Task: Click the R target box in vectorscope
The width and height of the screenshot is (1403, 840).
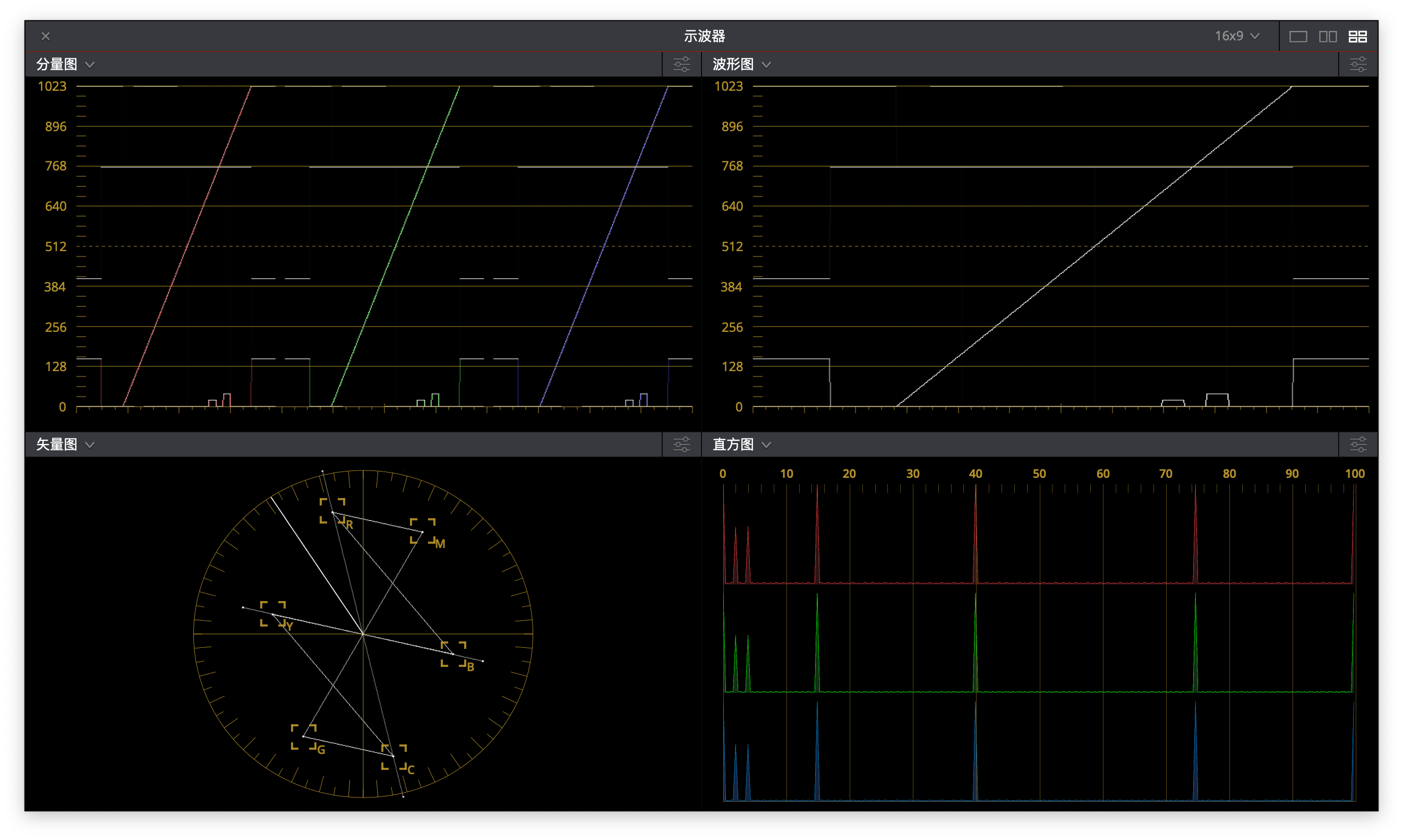Action: pyautogui.click(x=332, y=511)
